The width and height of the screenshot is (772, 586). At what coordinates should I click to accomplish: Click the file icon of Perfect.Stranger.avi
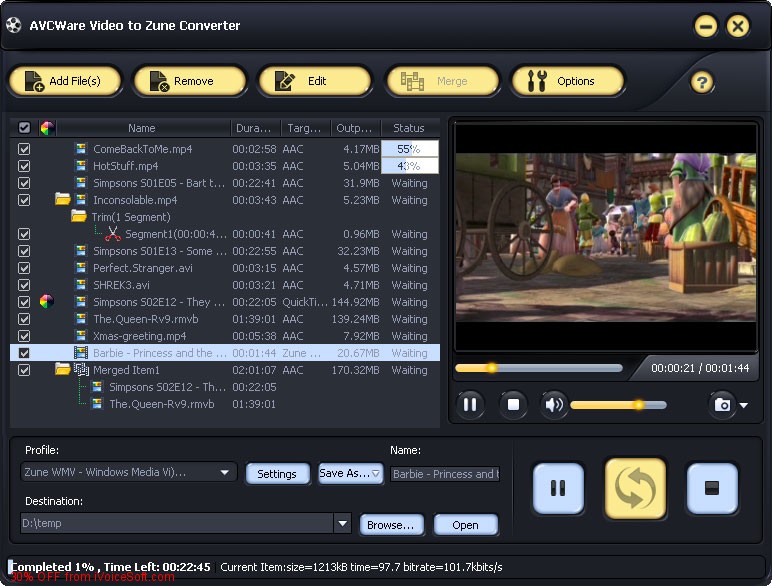point(81,267)
